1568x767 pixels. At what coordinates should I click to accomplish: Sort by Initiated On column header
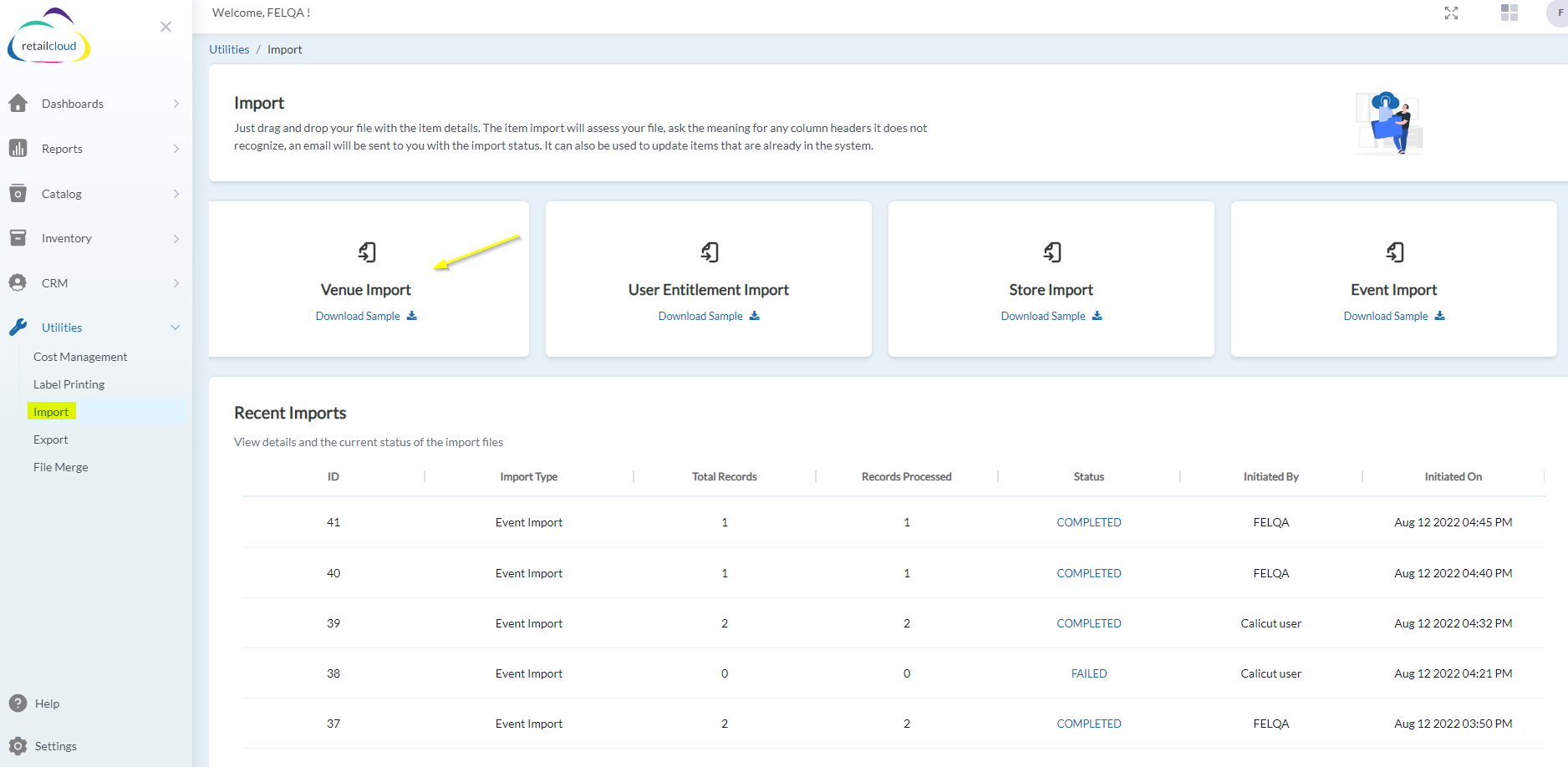point(1453,476)
